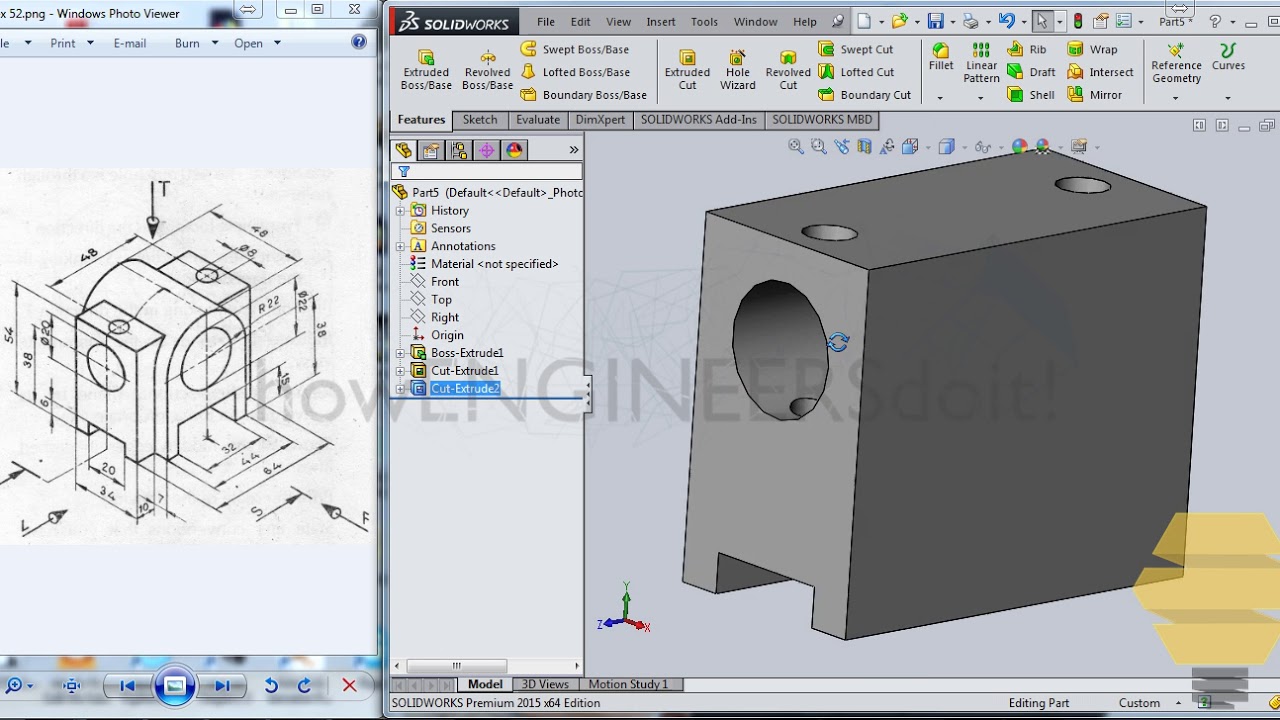Viewport: 1280px width, 720px height.
Task: Click the Section View icon
Action: pyautogui.click(x=863, y=147)
